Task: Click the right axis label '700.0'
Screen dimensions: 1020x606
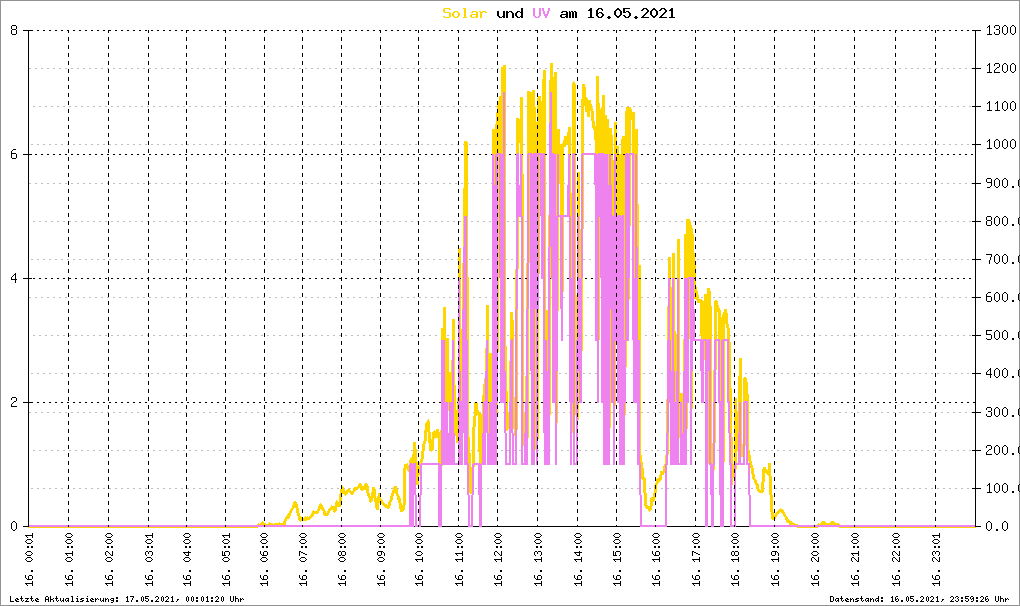Action: [x=1002, y=259]
